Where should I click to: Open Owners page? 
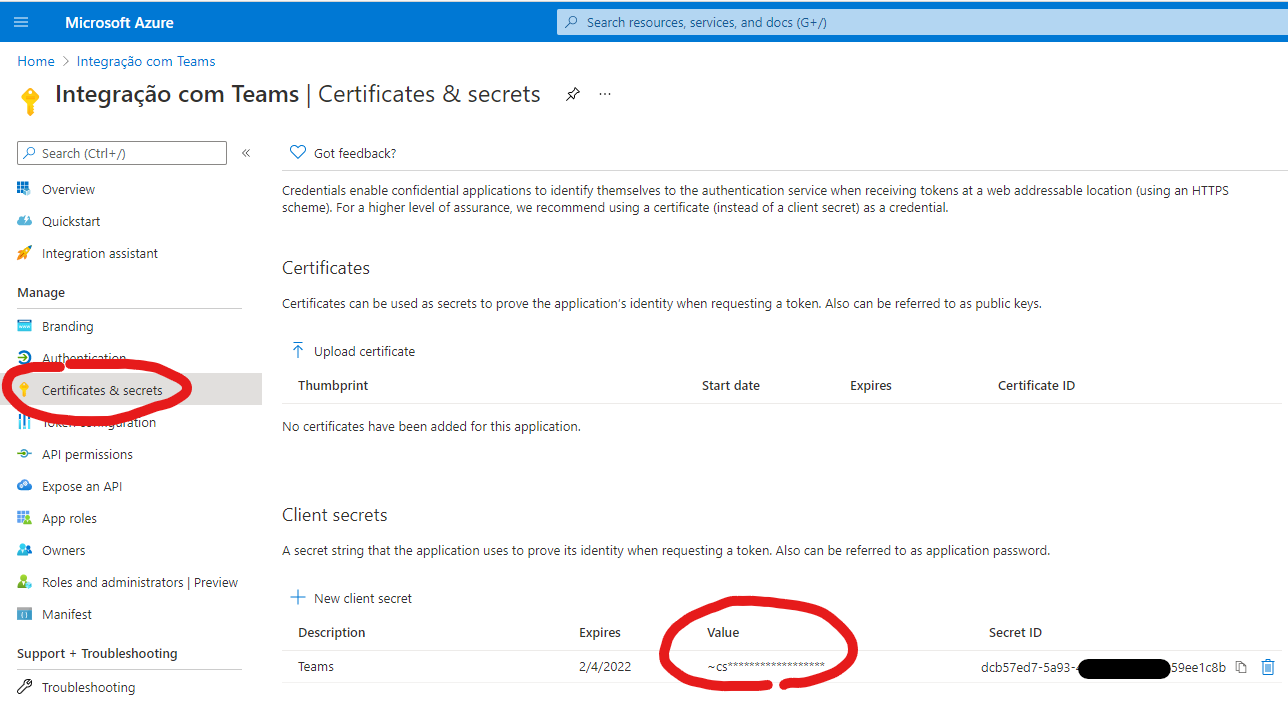pyautogui.click(x=64, y=550)
